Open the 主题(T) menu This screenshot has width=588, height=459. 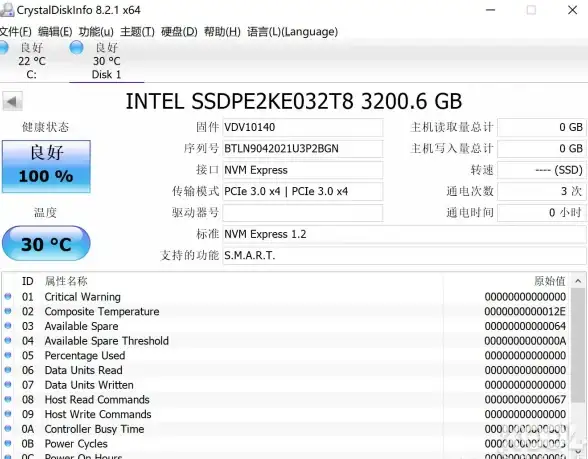point(137,32)
